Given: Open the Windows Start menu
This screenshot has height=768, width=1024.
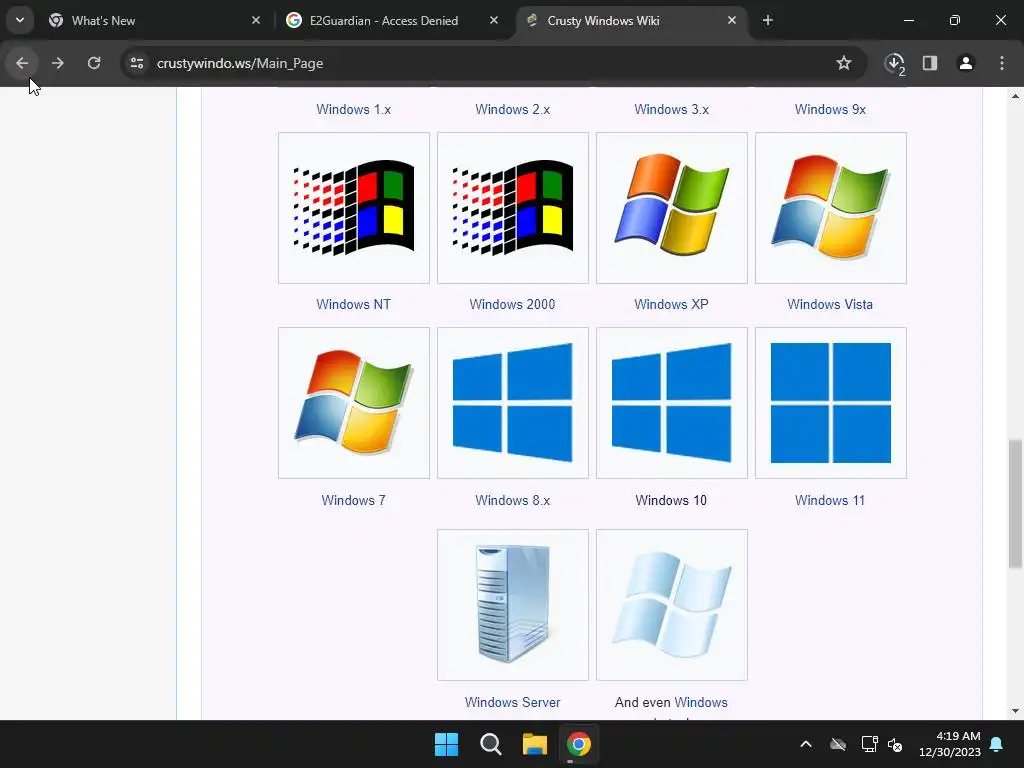Looking at the screenshot, I should [x=447, y=744].
